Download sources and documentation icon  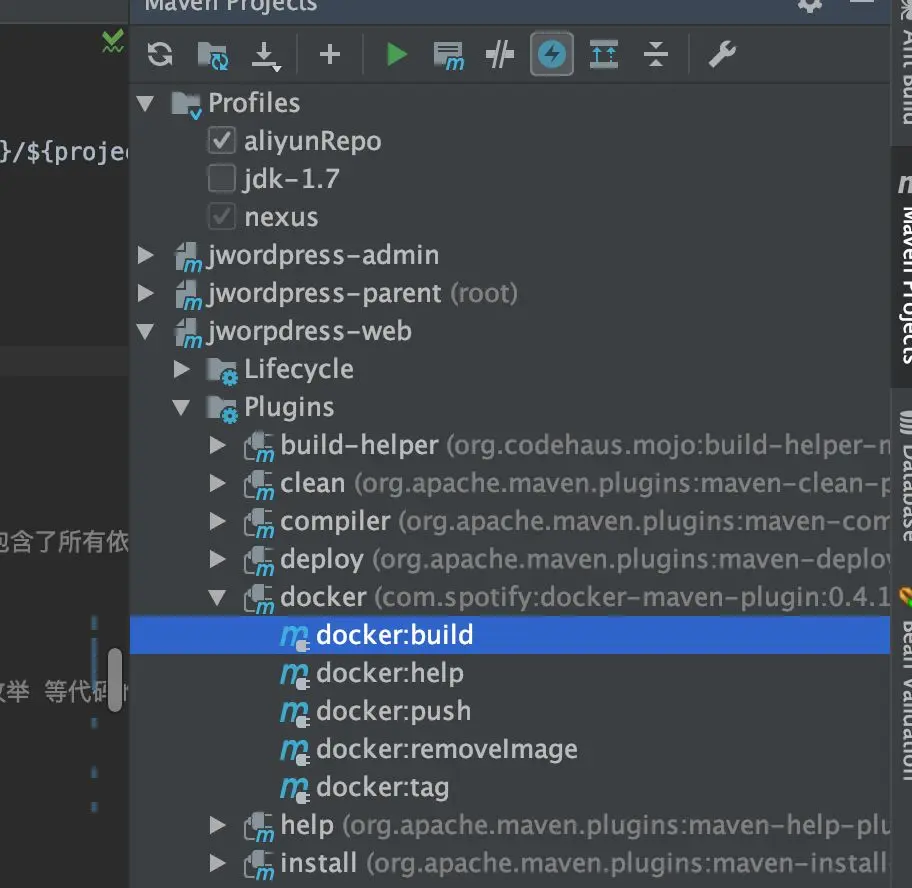tap(266, 56)
